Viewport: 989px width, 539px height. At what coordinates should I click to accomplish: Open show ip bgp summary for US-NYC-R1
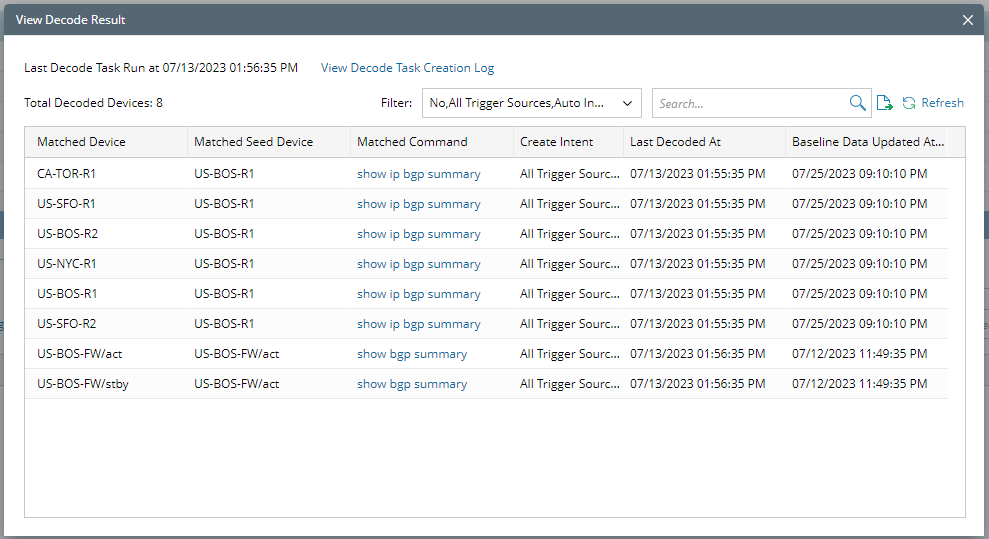[419, 264]
